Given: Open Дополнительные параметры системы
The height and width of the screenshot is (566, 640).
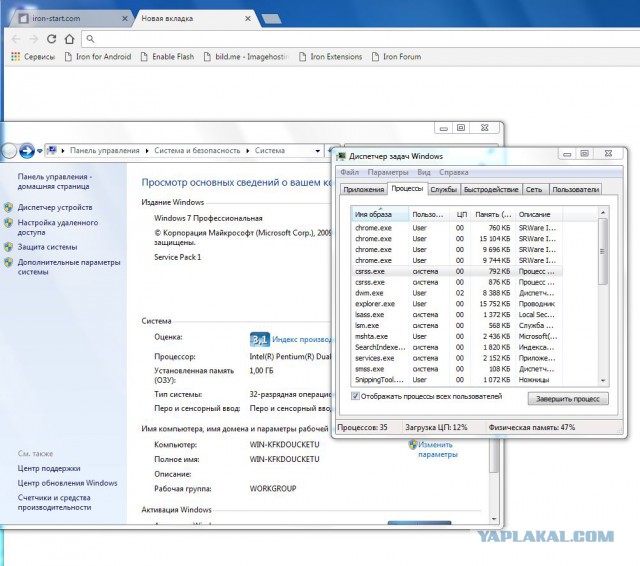Looking at the screenshot, I should (x=69, y=267).
